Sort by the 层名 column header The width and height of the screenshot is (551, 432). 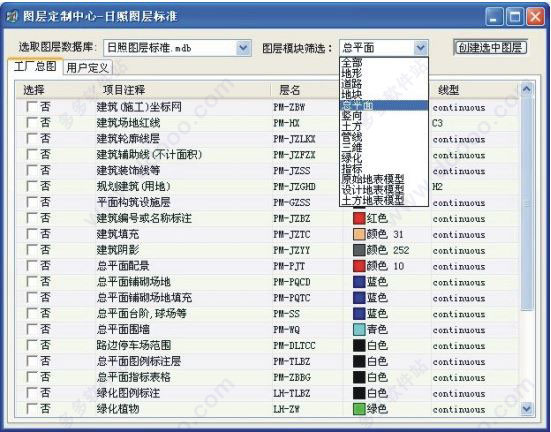point(305,90)
